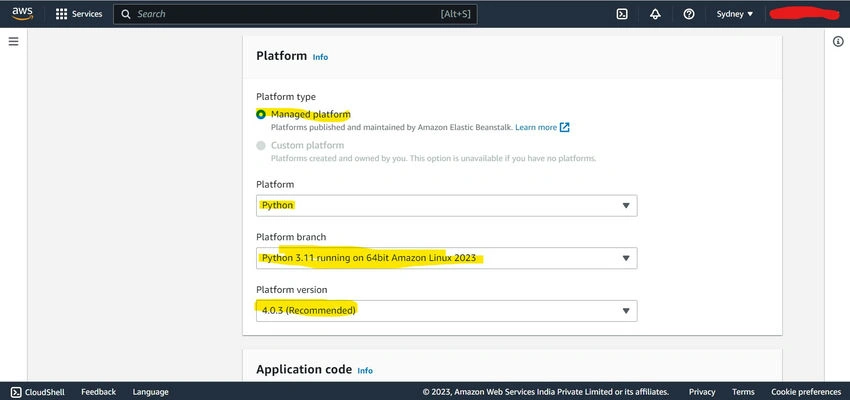Open the Sydney region selector
This screenshot has width=850, height=400.
(735, 14)
